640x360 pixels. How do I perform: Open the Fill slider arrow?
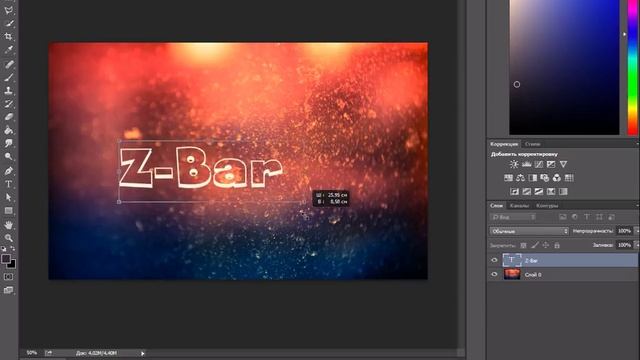637,245
